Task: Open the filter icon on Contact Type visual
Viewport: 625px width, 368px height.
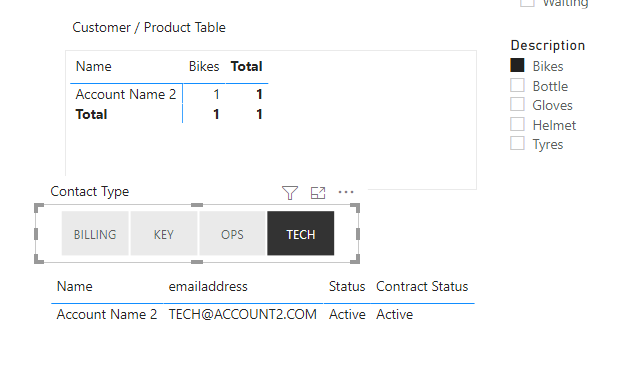Action: pyautogui.click(x=290, y=193)
